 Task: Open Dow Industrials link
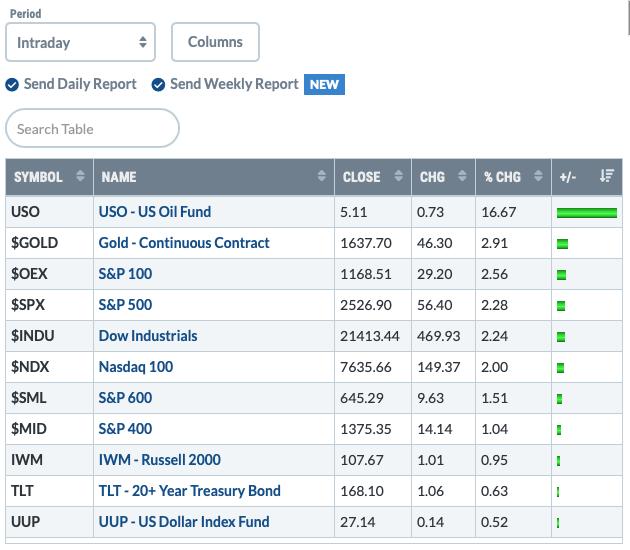tap(148, 336)
